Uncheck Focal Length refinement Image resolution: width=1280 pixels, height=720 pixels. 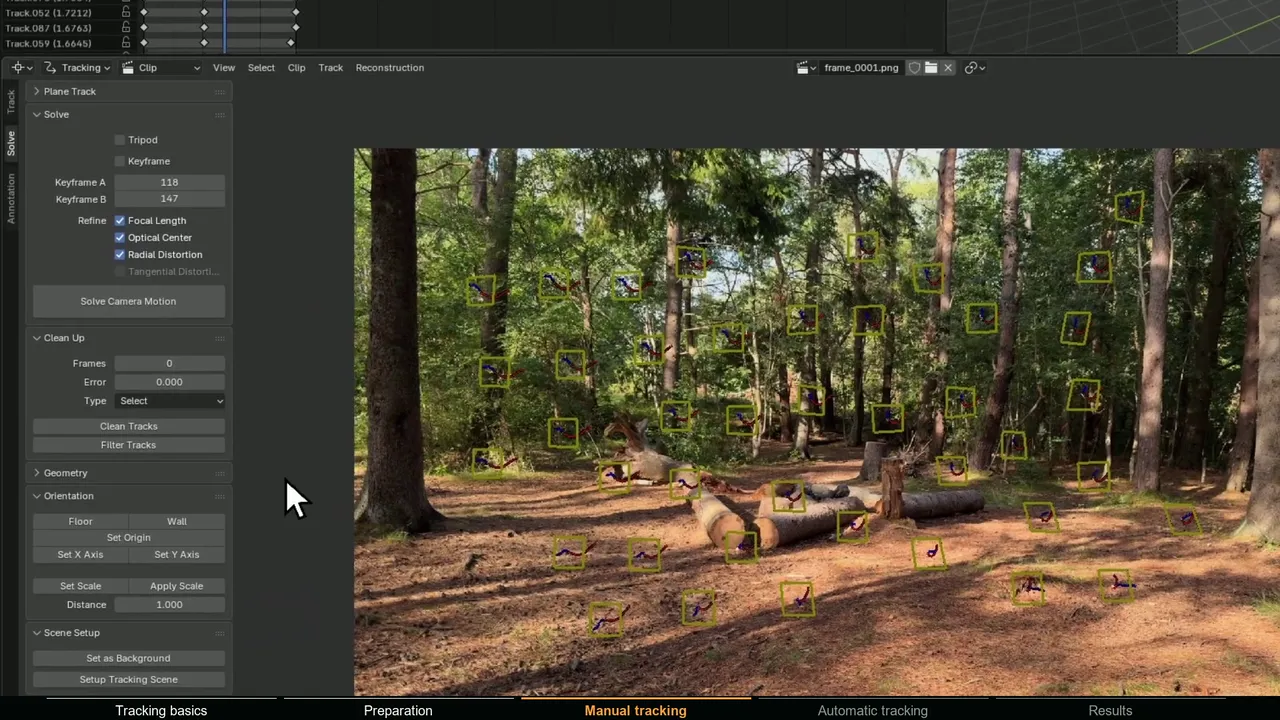120,221
